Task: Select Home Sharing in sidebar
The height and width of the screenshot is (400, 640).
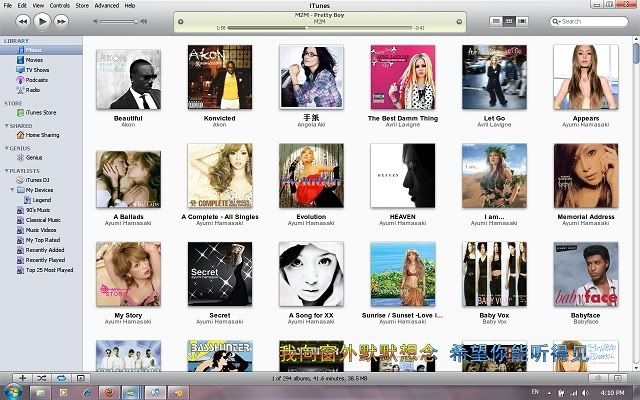Action: click(42, 134)
